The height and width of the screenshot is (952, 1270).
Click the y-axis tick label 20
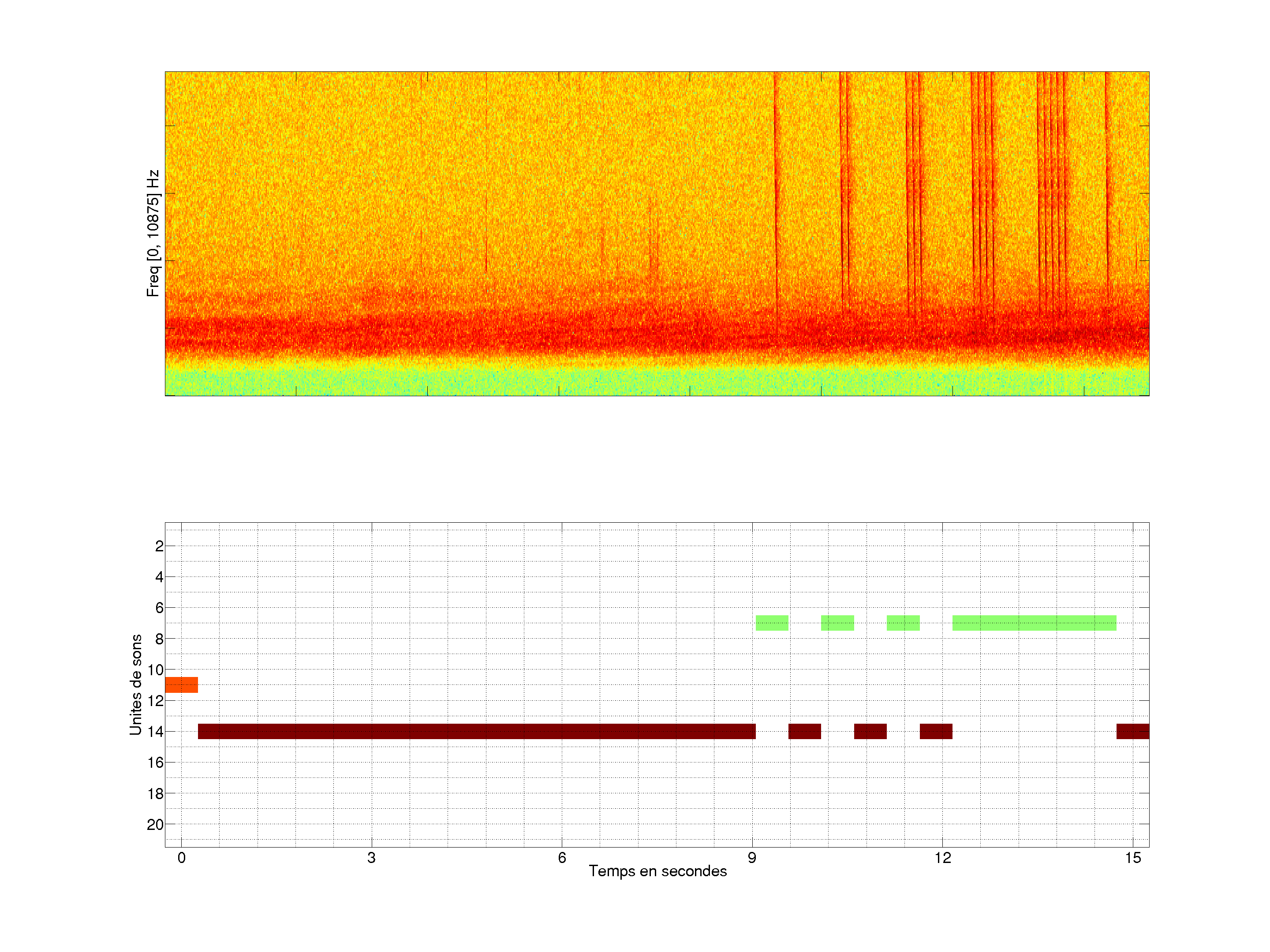point(155,824)
